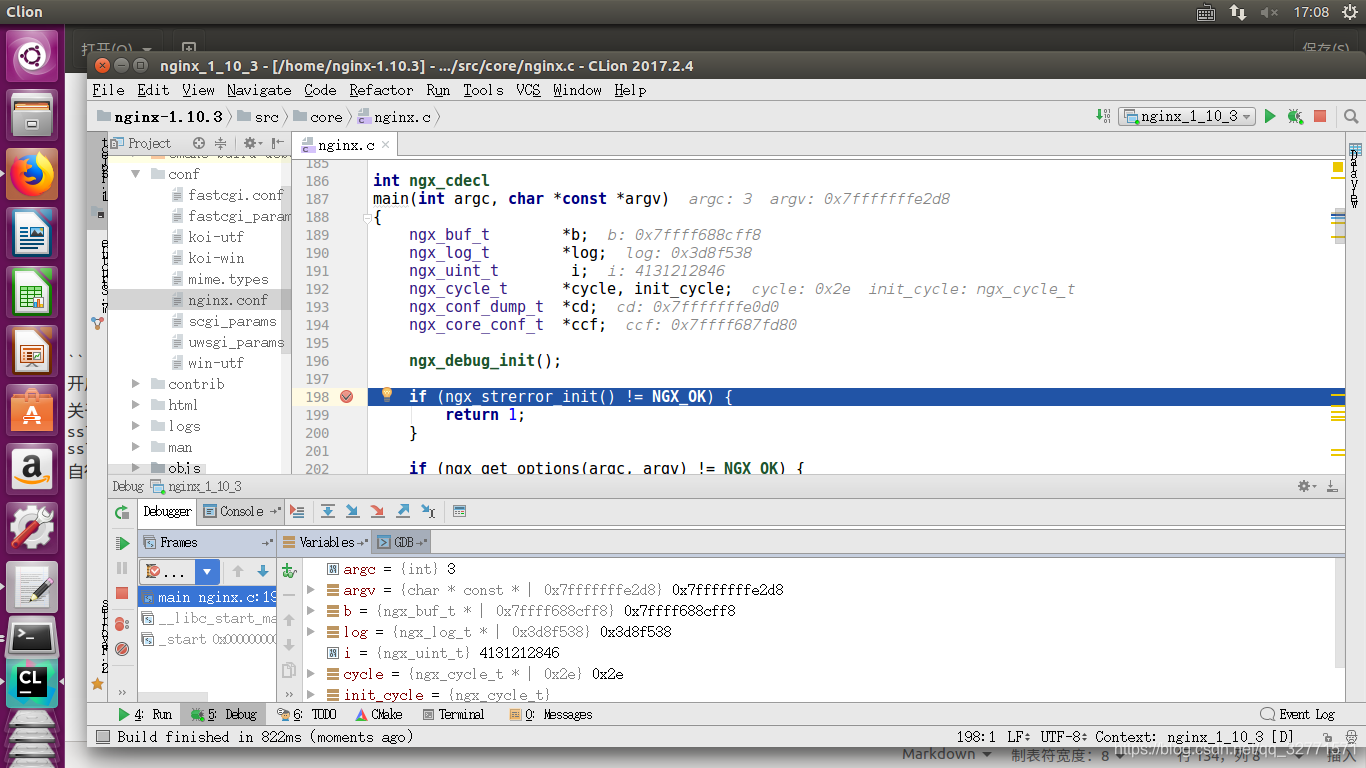Toggle the read-only lock icon in status bar
This screenshot has height=768, width=1366.
click(1328, 737)
